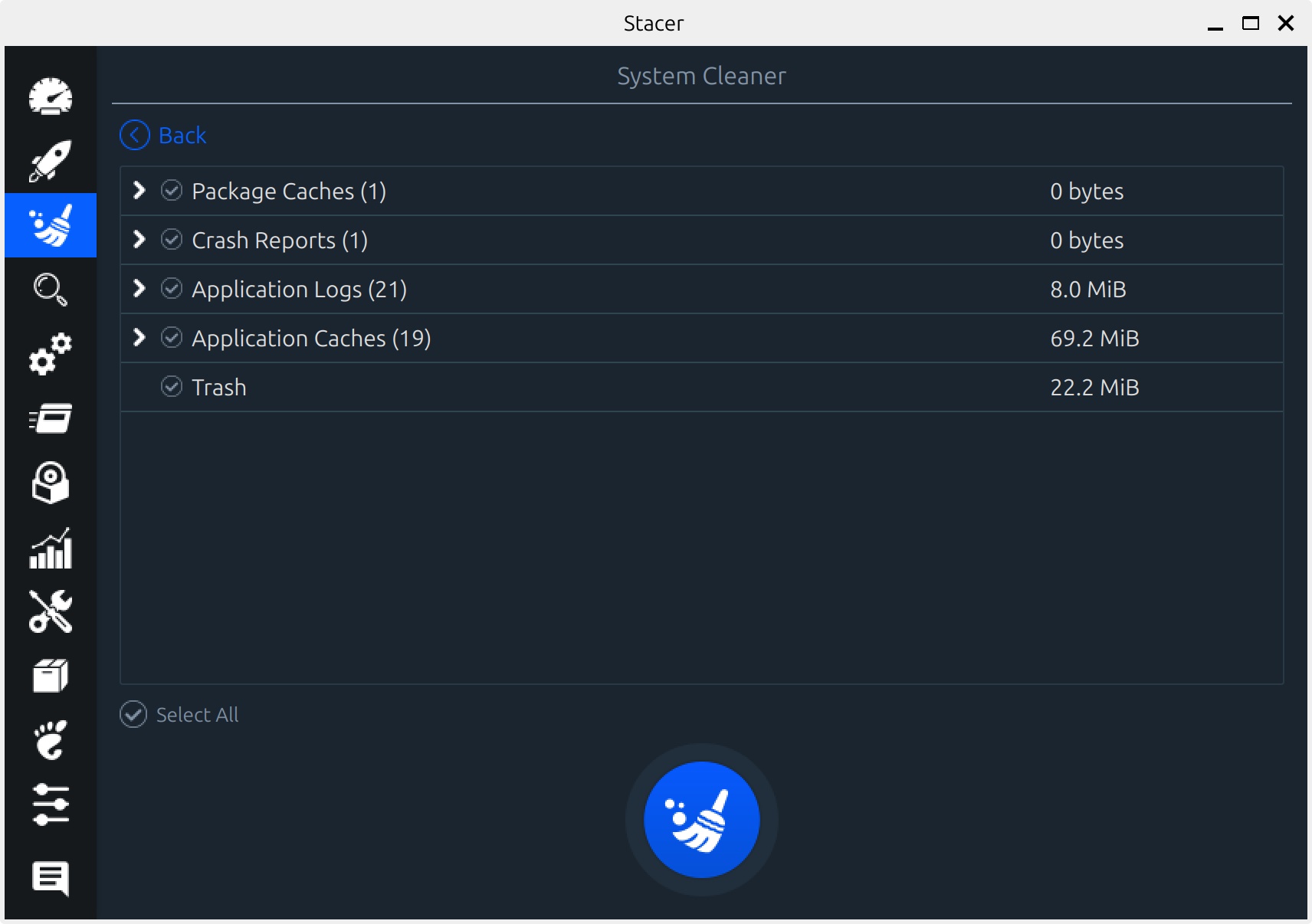1312x924 pixels.
Task: Click the Package Caches (1) label
Action: pyautogui.click(x=289, y=192)
